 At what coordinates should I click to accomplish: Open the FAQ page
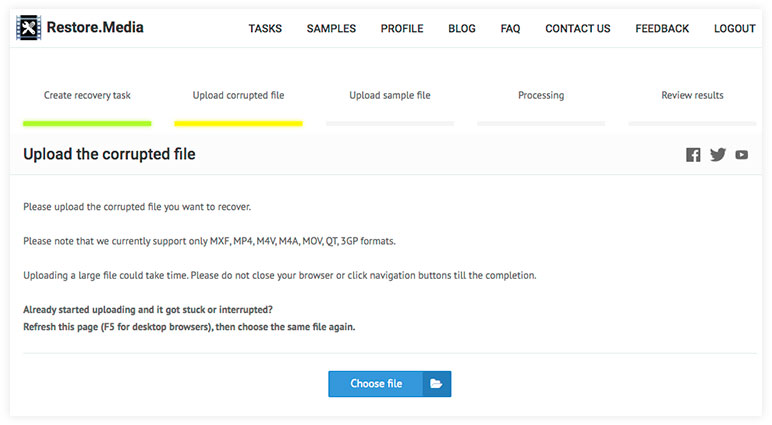click(x=510, y=29)
